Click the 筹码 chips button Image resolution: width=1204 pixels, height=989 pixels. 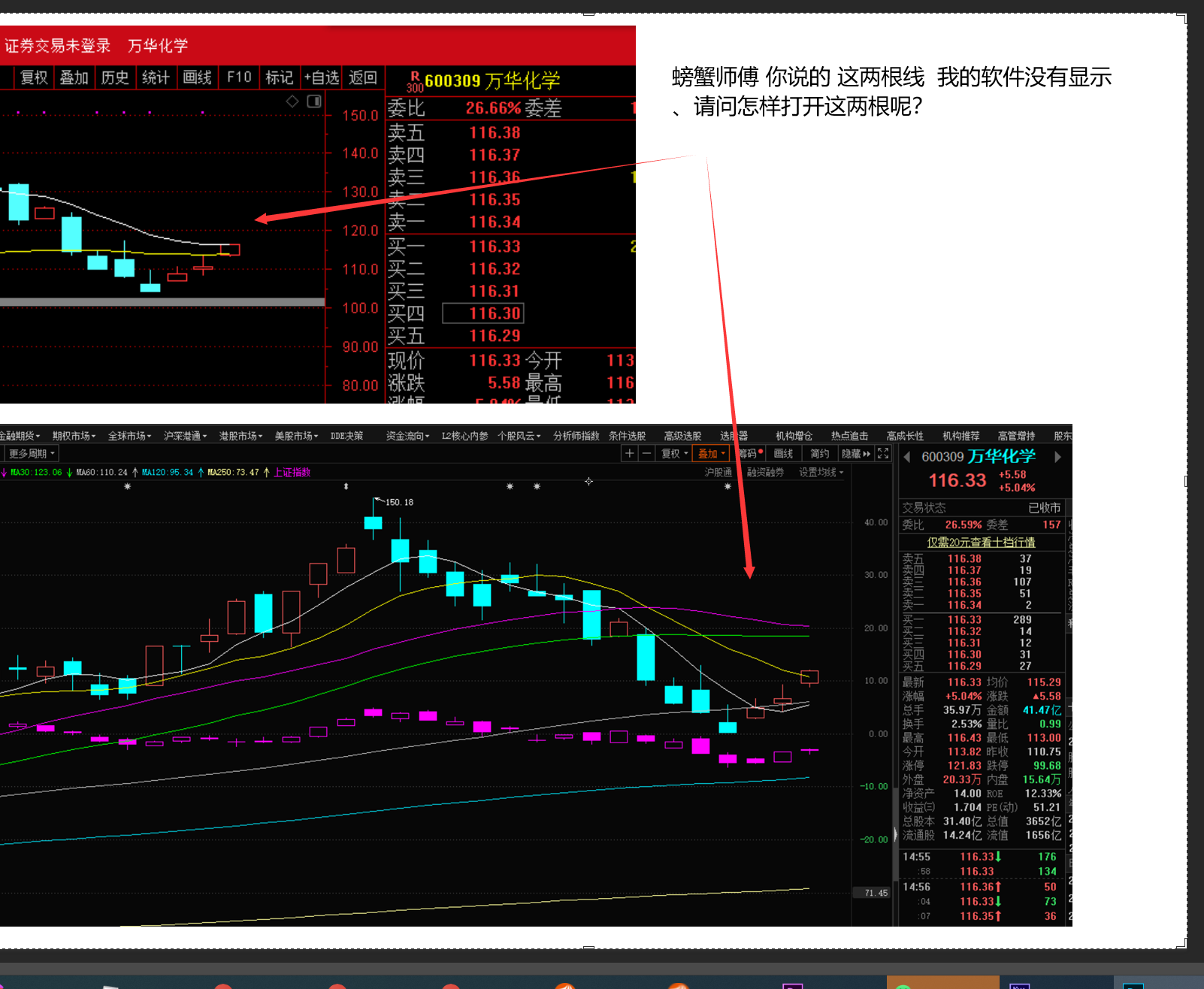click(x=750, y=453)
